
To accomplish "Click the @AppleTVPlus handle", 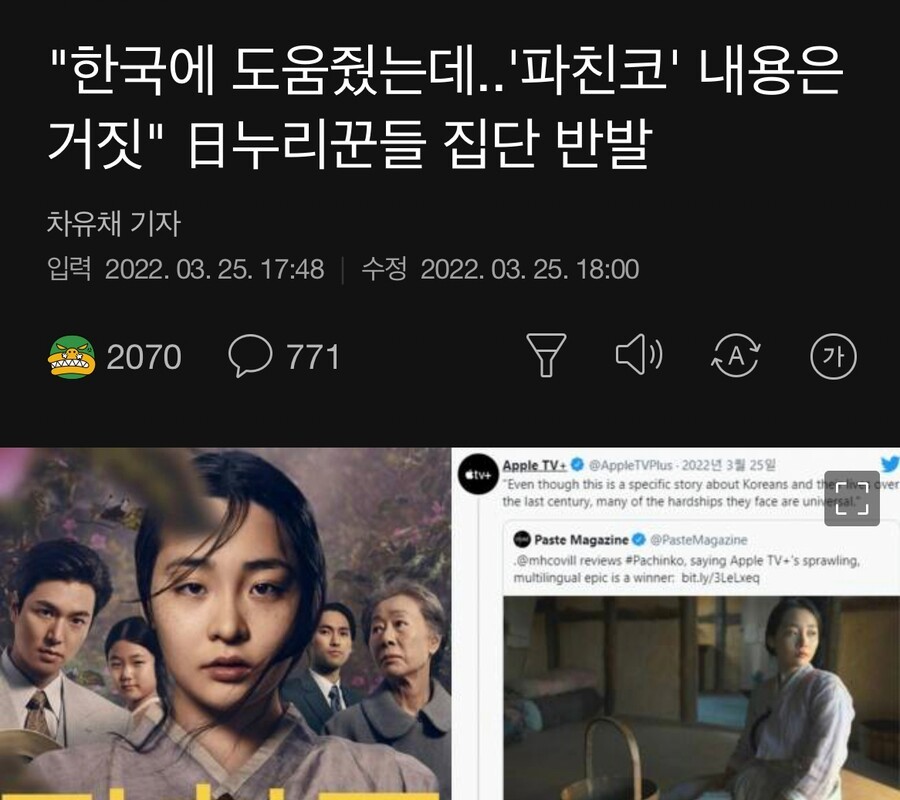I will pyautogui.click(x=631, y=465).
